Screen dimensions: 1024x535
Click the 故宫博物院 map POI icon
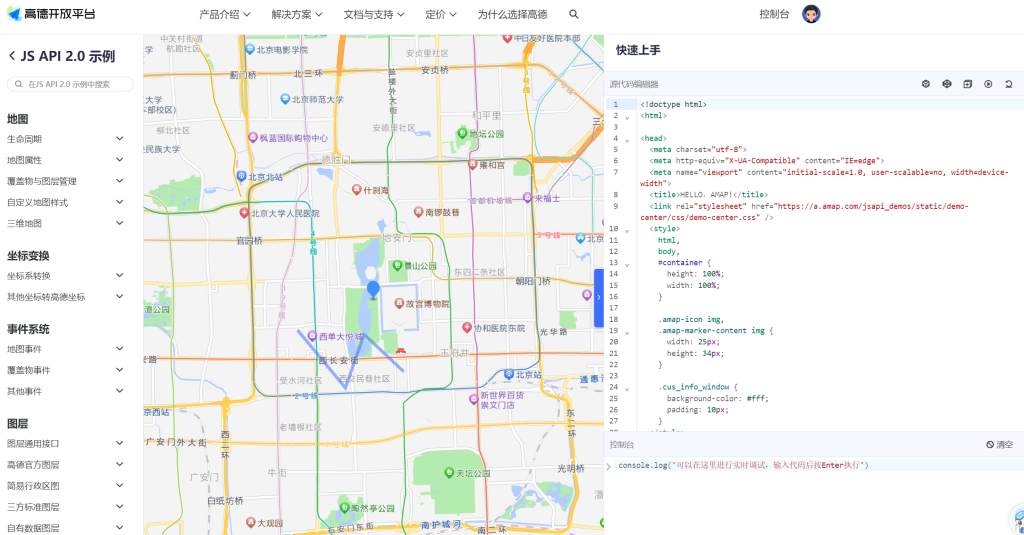[x=399, y=303]
